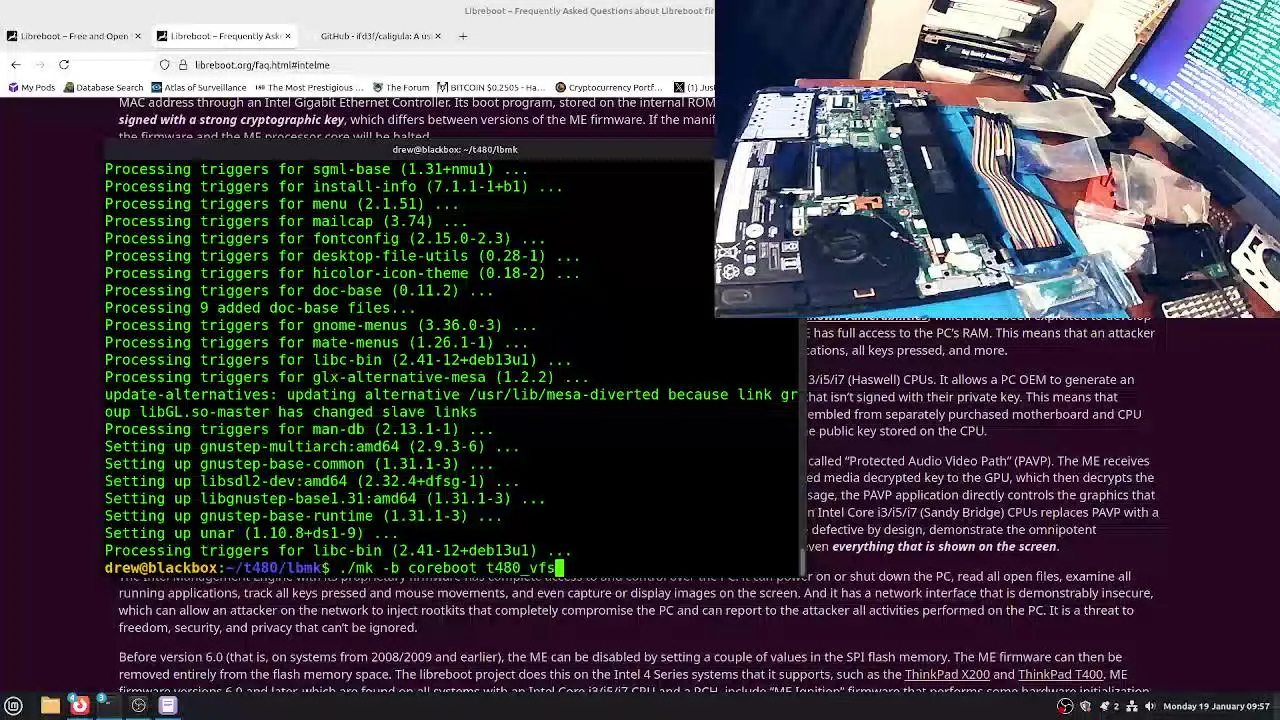
Task: Open The Most Prestigious bookmark
Action: click(310, 87)
